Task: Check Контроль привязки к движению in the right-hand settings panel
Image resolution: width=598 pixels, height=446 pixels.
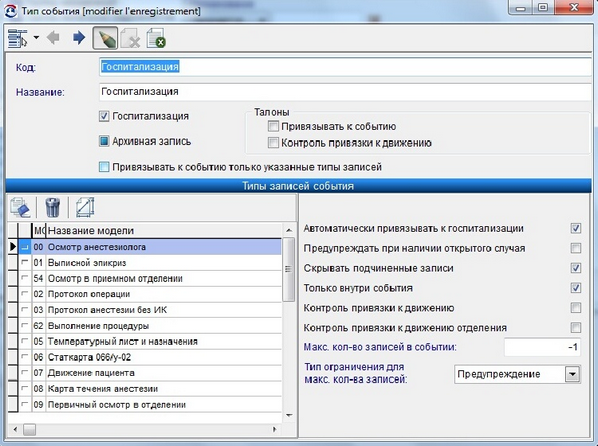Action: coord(575,308)
